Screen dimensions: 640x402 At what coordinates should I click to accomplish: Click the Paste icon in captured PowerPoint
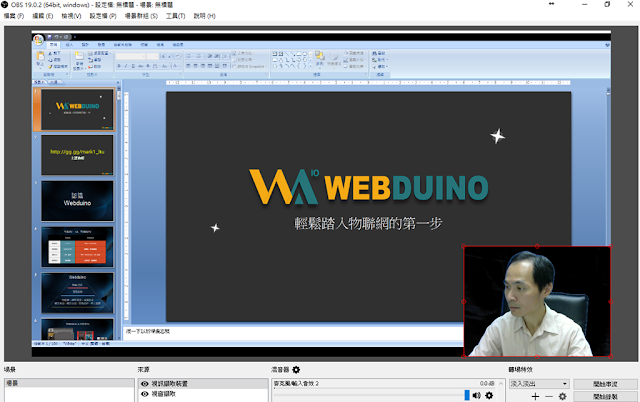coord(40,58)
